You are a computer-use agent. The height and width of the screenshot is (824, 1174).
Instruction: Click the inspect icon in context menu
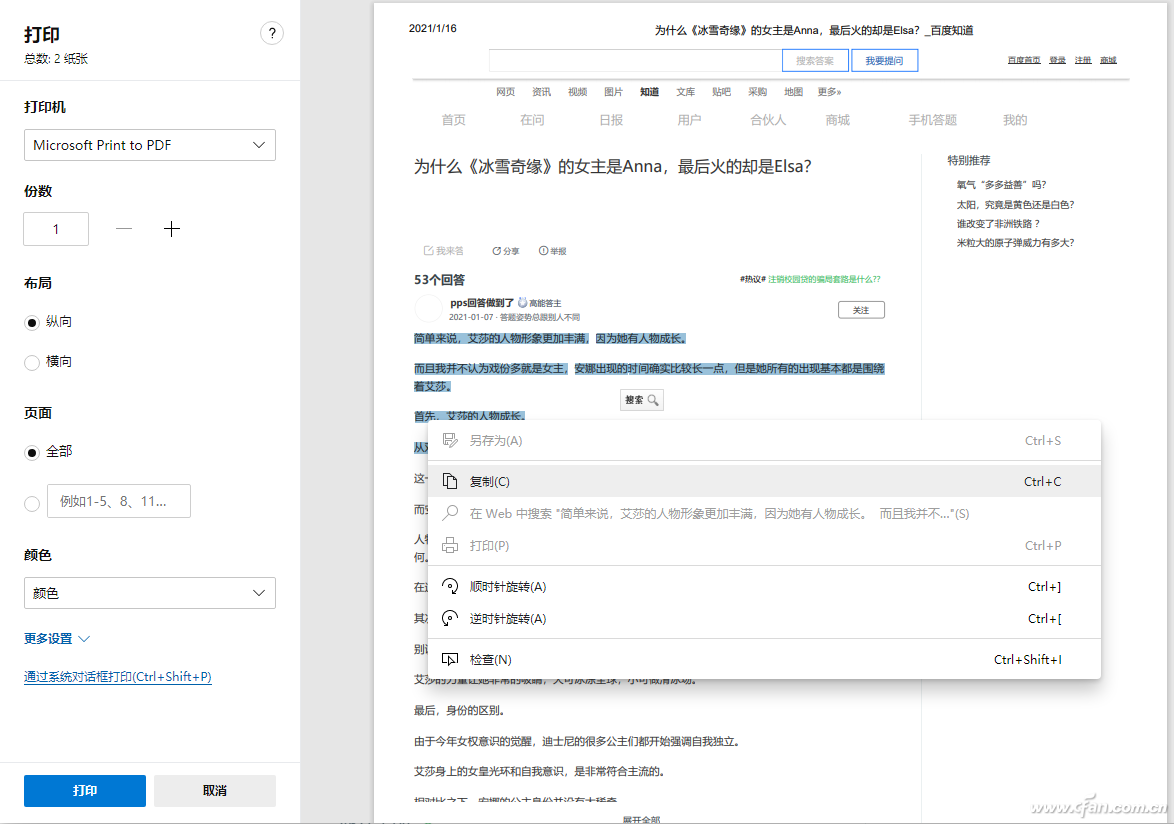[450, 659]
